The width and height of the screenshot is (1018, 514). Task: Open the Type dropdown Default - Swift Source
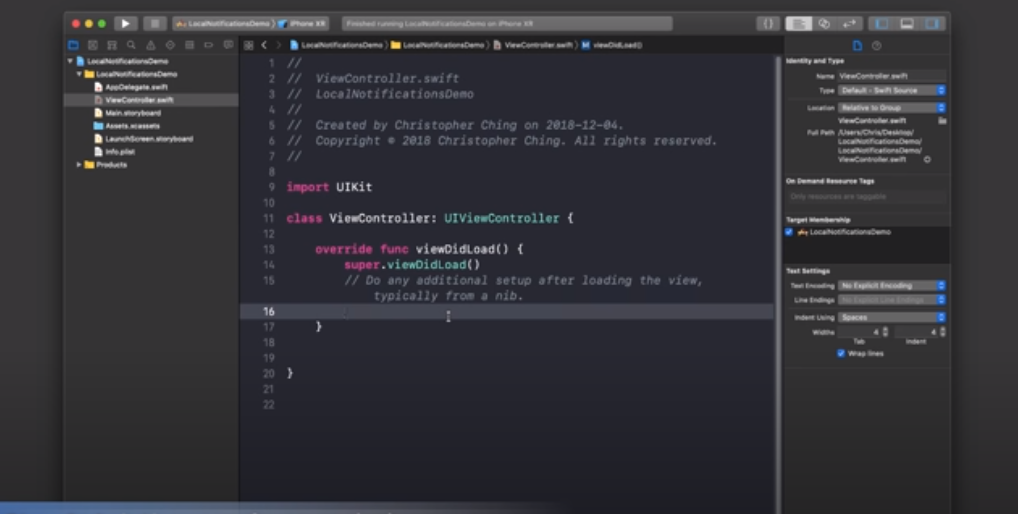pos(891,90)
